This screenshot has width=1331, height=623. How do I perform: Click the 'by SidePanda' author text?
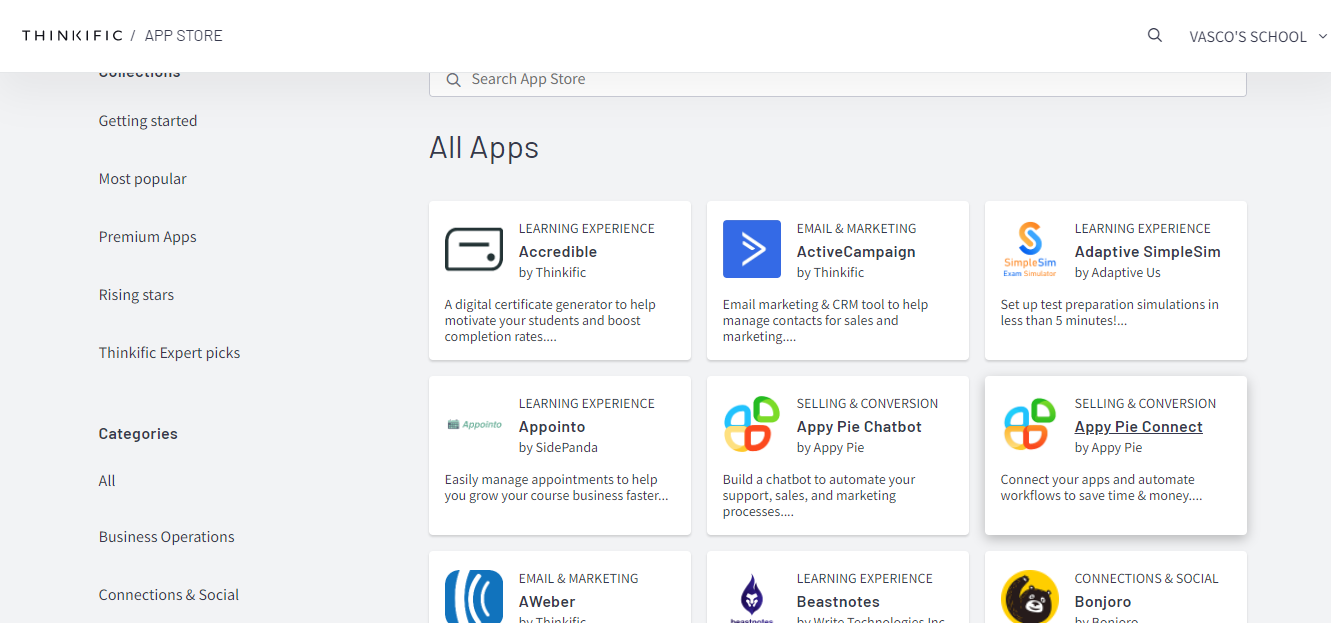tap(558, 448)
